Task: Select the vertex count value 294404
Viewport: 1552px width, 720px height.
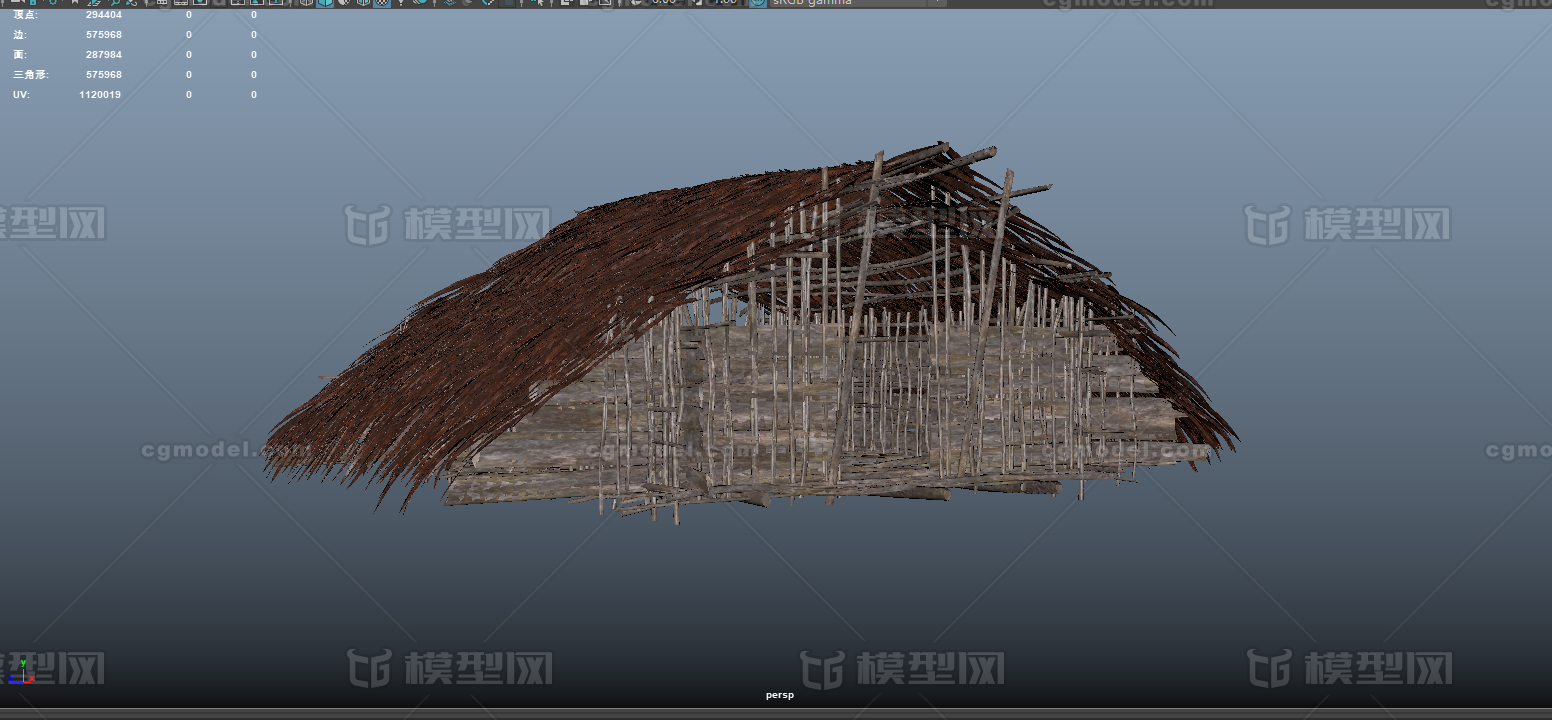Action: [x=104, y=15]
